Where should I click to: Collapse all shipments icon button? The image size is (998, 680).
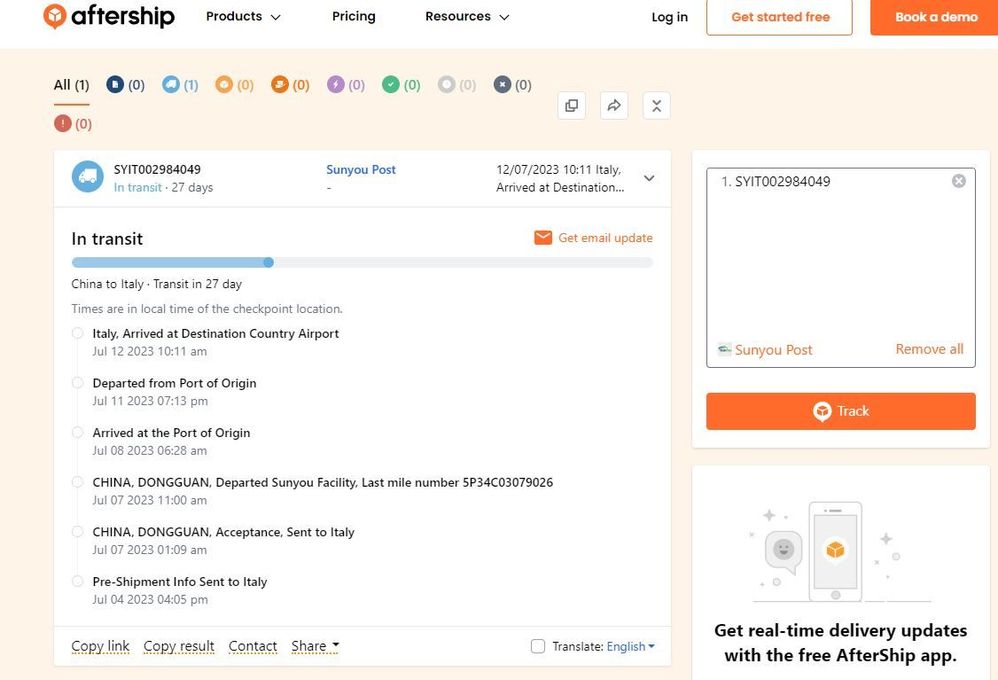coord(657,106)
